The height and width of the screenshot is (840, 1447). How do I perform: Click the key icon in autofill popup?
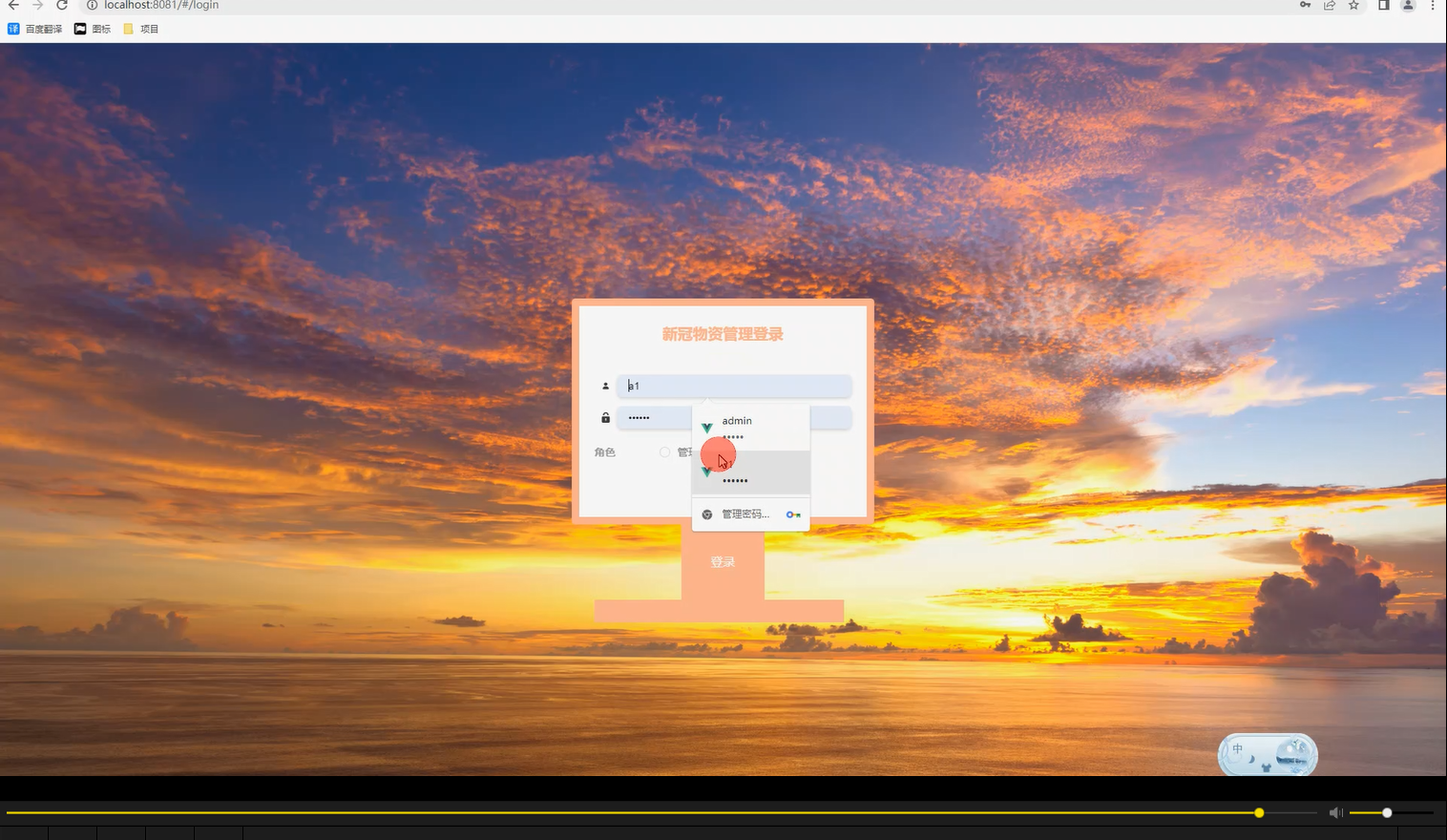(x=793, y=514)
